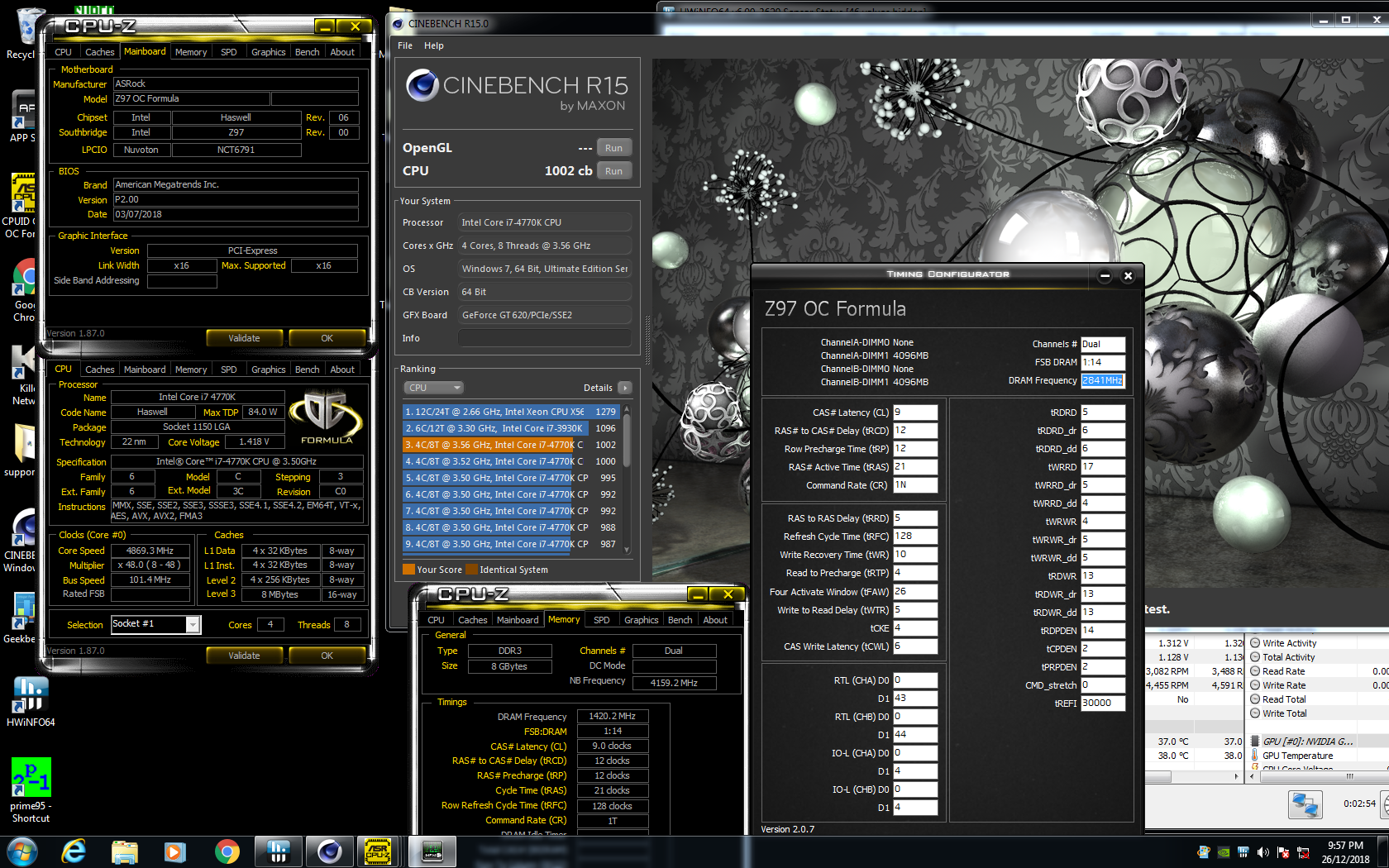Click Run button next to OpenGL

pyautogui.click(x=613, y=148)
